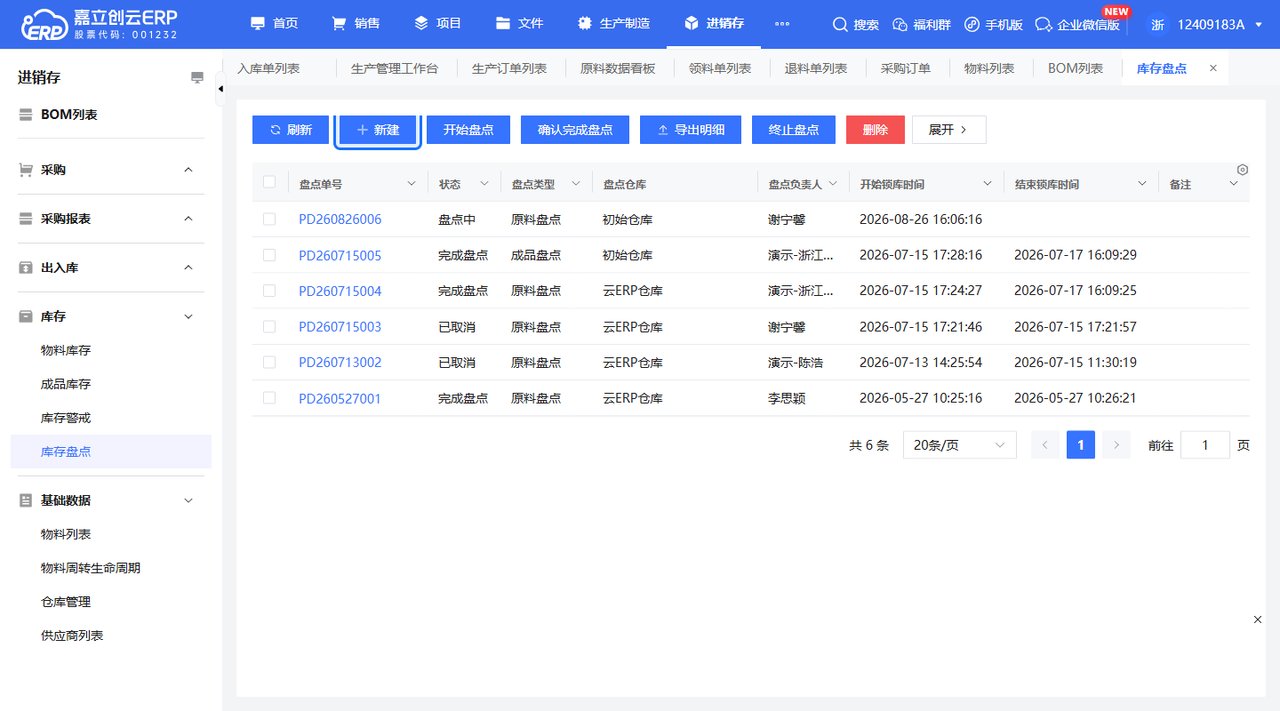1280x711 pixels.
Task: Check the row PD260715005 checkbox
Action: tap(269, 255)
